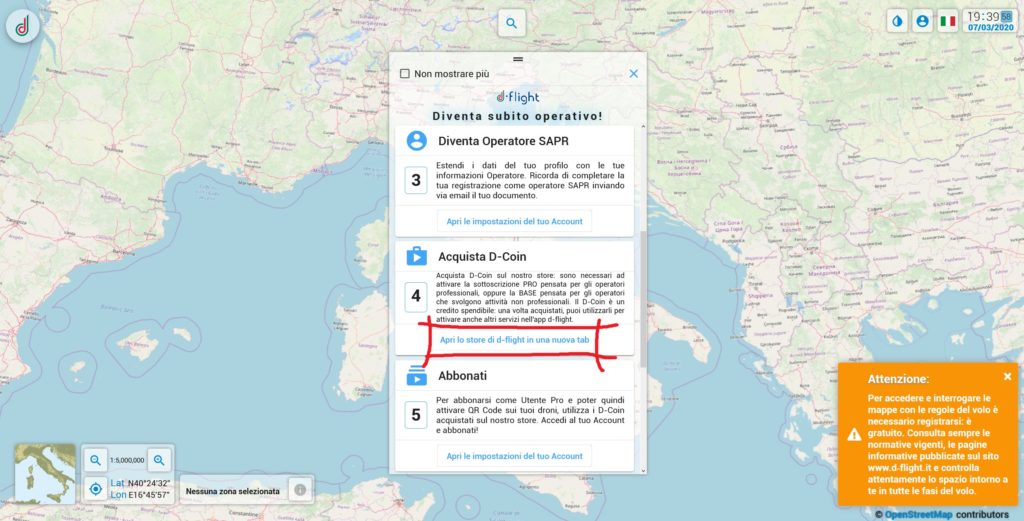Click the 'Diventa subito operativo!' heading
This screenshot has height=521, width=1024.
point(517,116)
